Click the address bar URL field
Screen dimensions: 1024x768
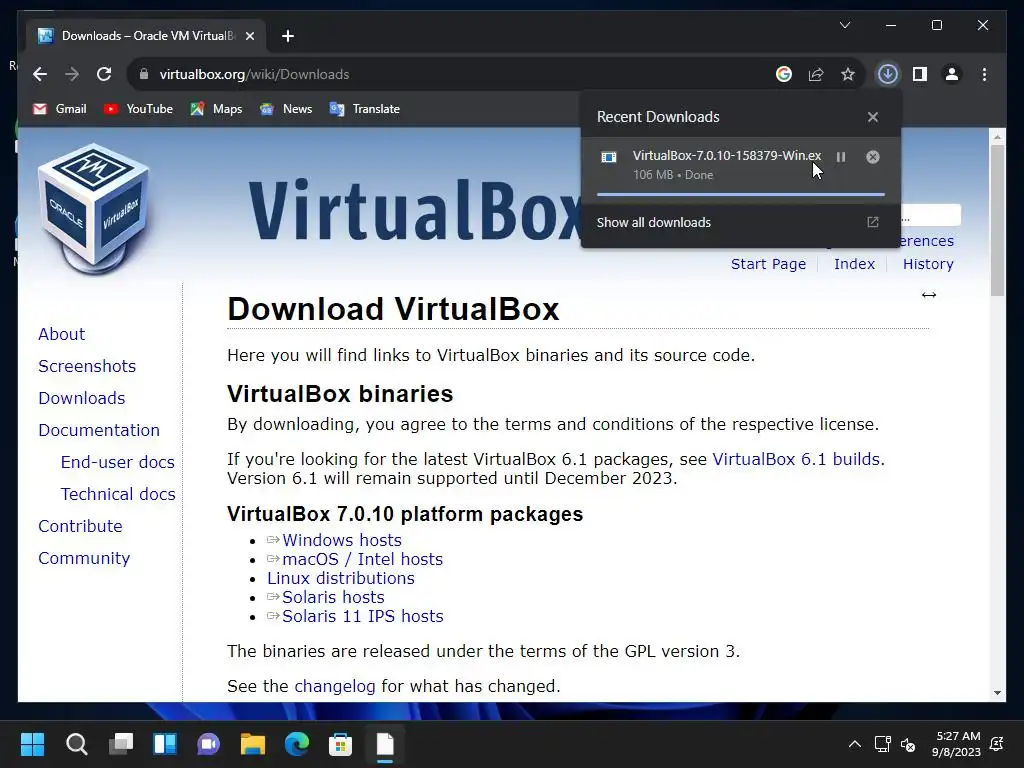coord(457,74)
